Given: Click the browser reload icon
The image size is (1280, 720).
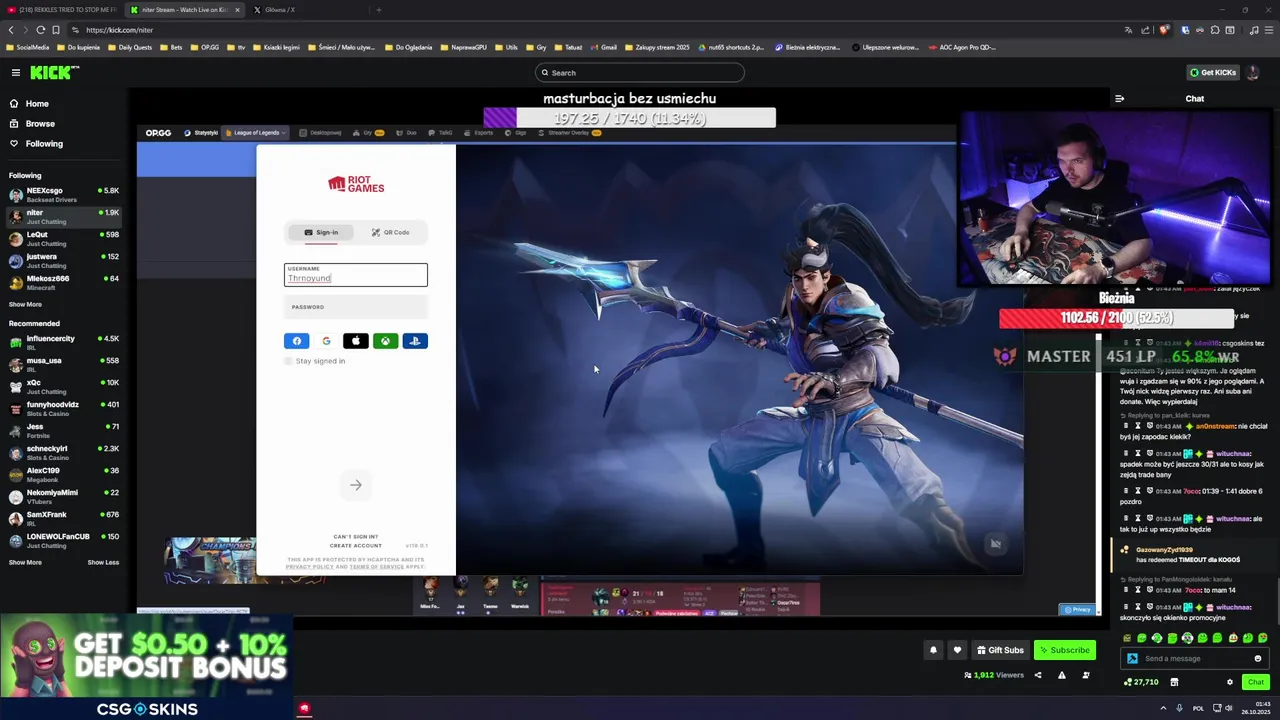Looking at the screenshot, I should (40, 30).
